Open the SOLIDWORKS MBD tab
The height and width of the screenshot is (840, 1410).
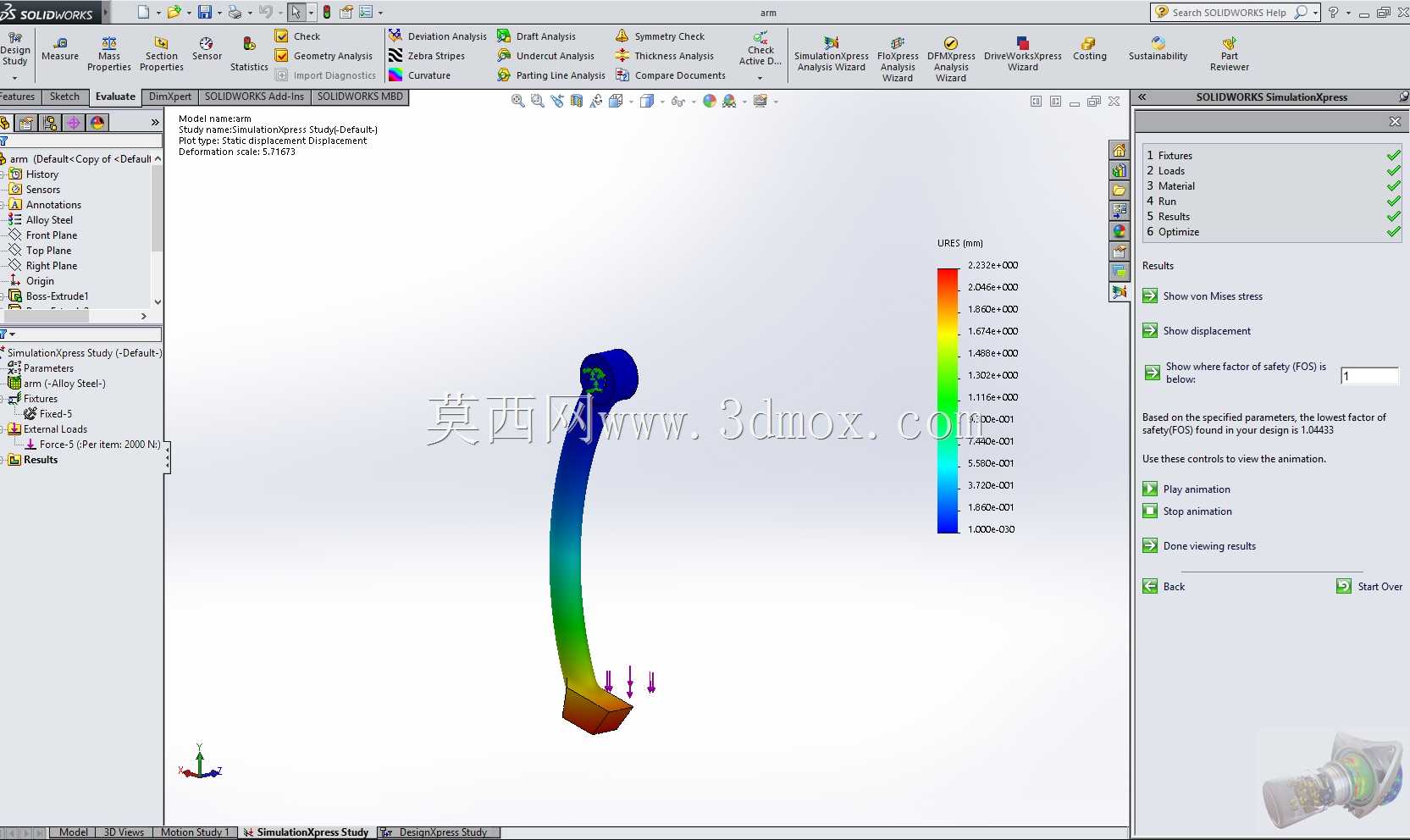[360, 97]
